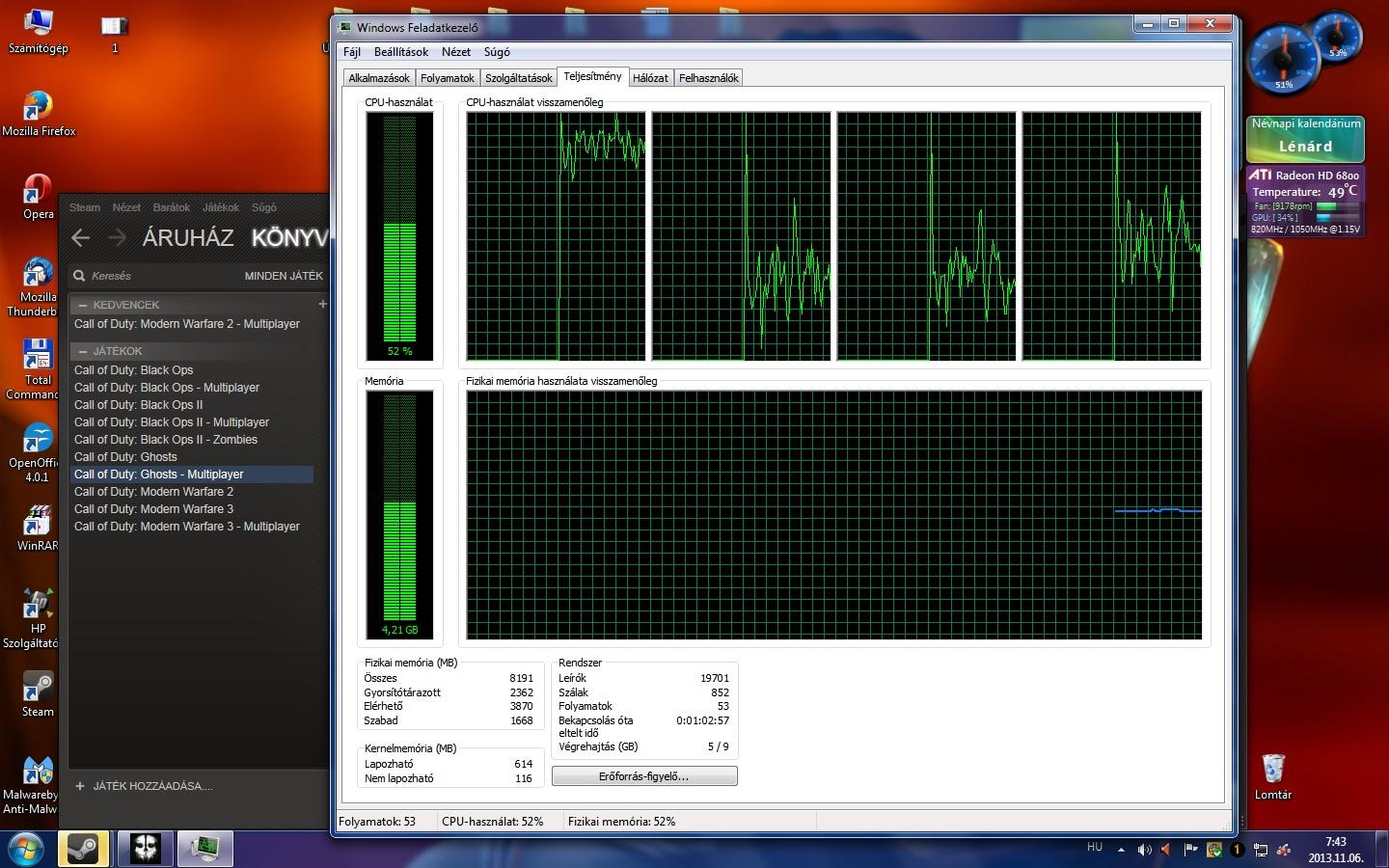The width and height of the screenshot is (1389, 868).
Task: Select the Call of Duty Ghosts taskbar icon
Action: click(x=145, y=849)
